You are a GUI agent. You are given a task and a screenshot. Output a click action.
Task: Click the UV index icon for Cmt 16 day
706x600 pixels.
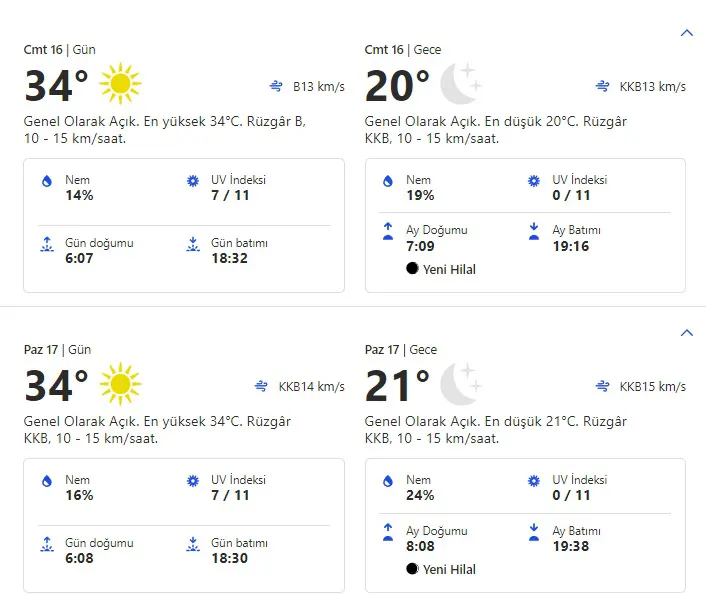pos(193,181)
